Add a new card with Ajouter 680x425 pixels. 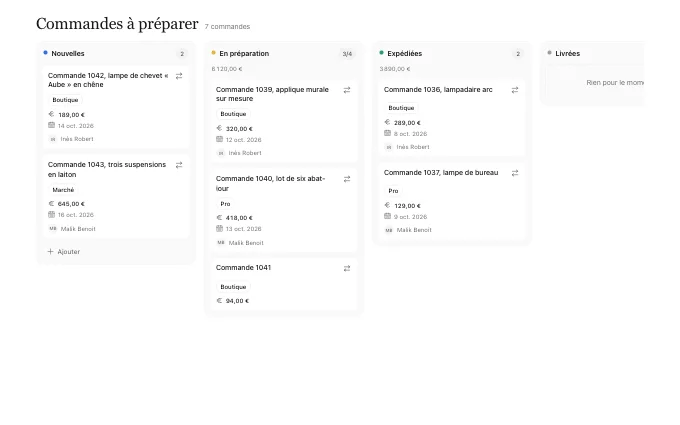(64, 252)
